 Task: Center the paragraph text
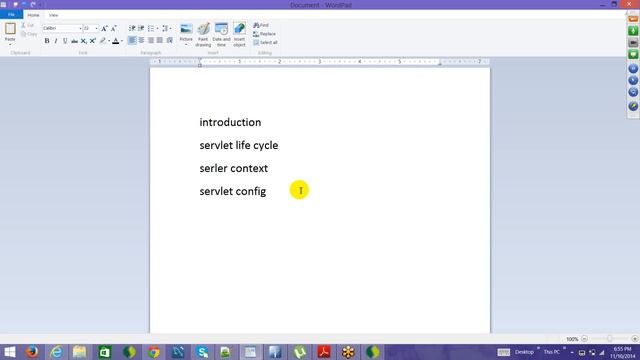141,40
